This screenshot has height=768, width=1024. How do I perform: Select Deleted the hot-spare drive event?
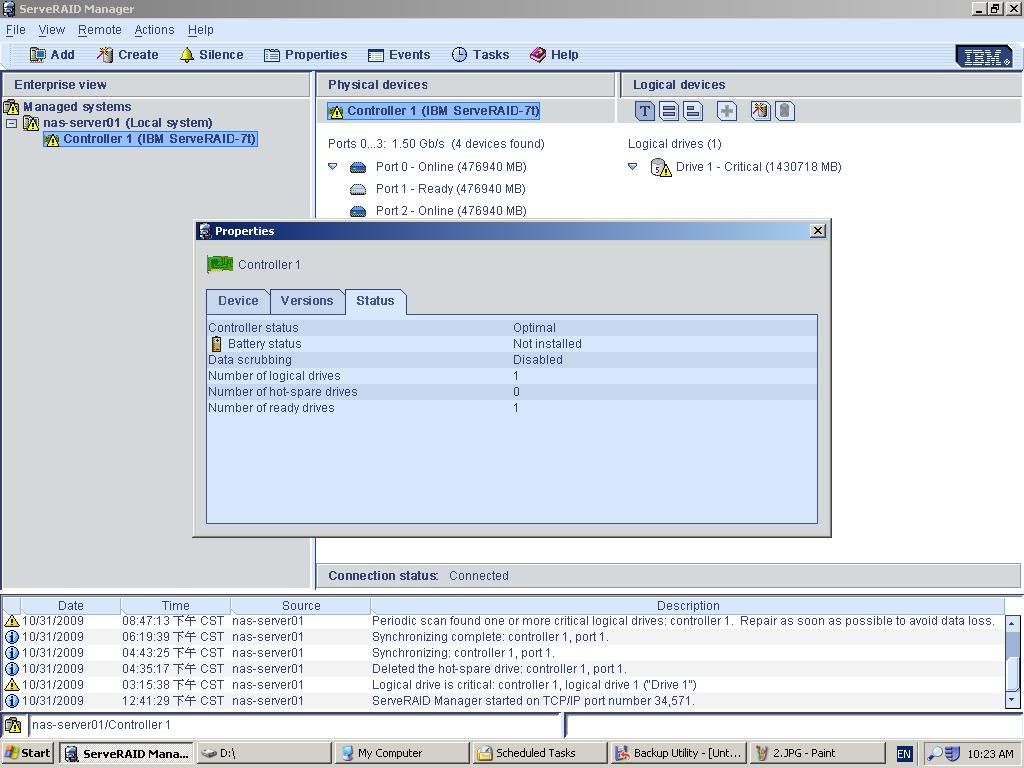pyautogui.click(x=504, y=669)
